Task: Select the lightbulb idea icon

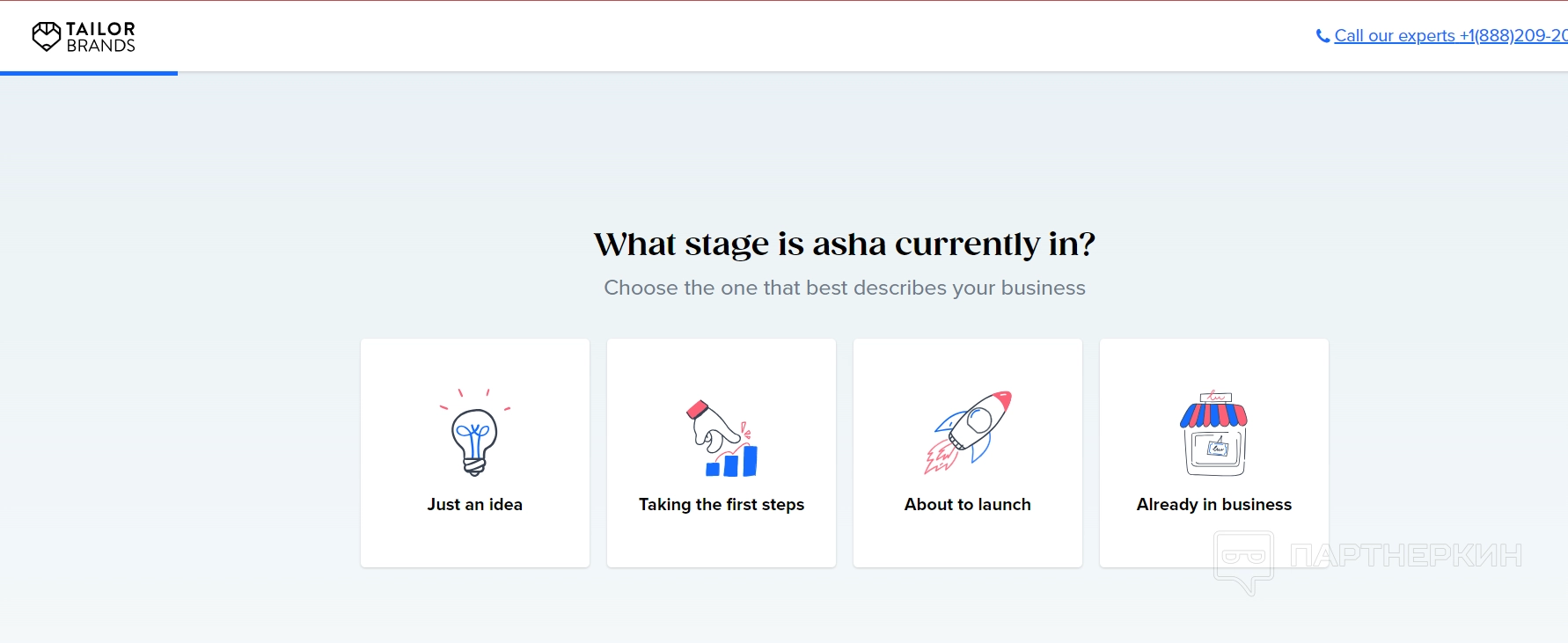Action: click(475, 436)
